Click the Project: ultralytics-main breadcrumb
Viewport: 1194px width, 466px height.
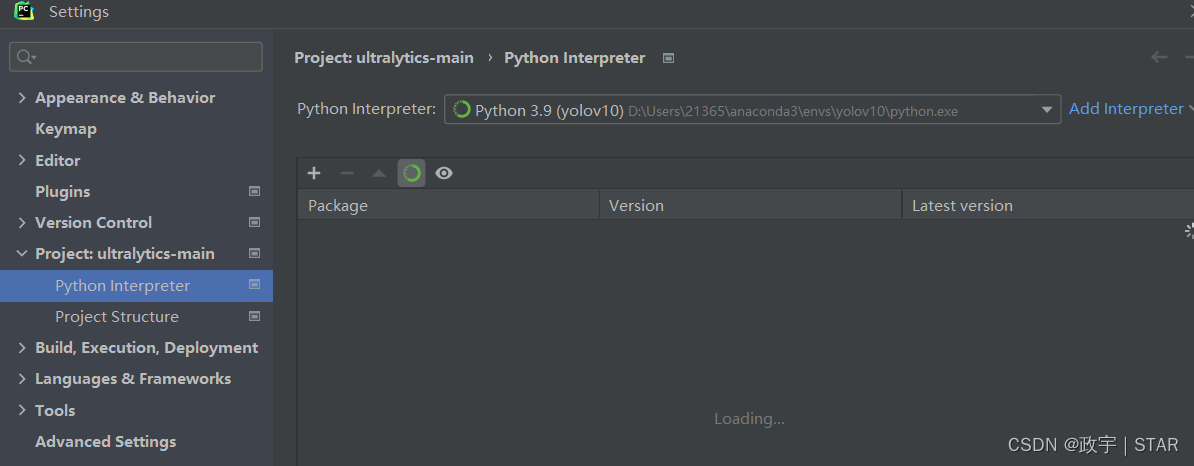pos(384,58)
